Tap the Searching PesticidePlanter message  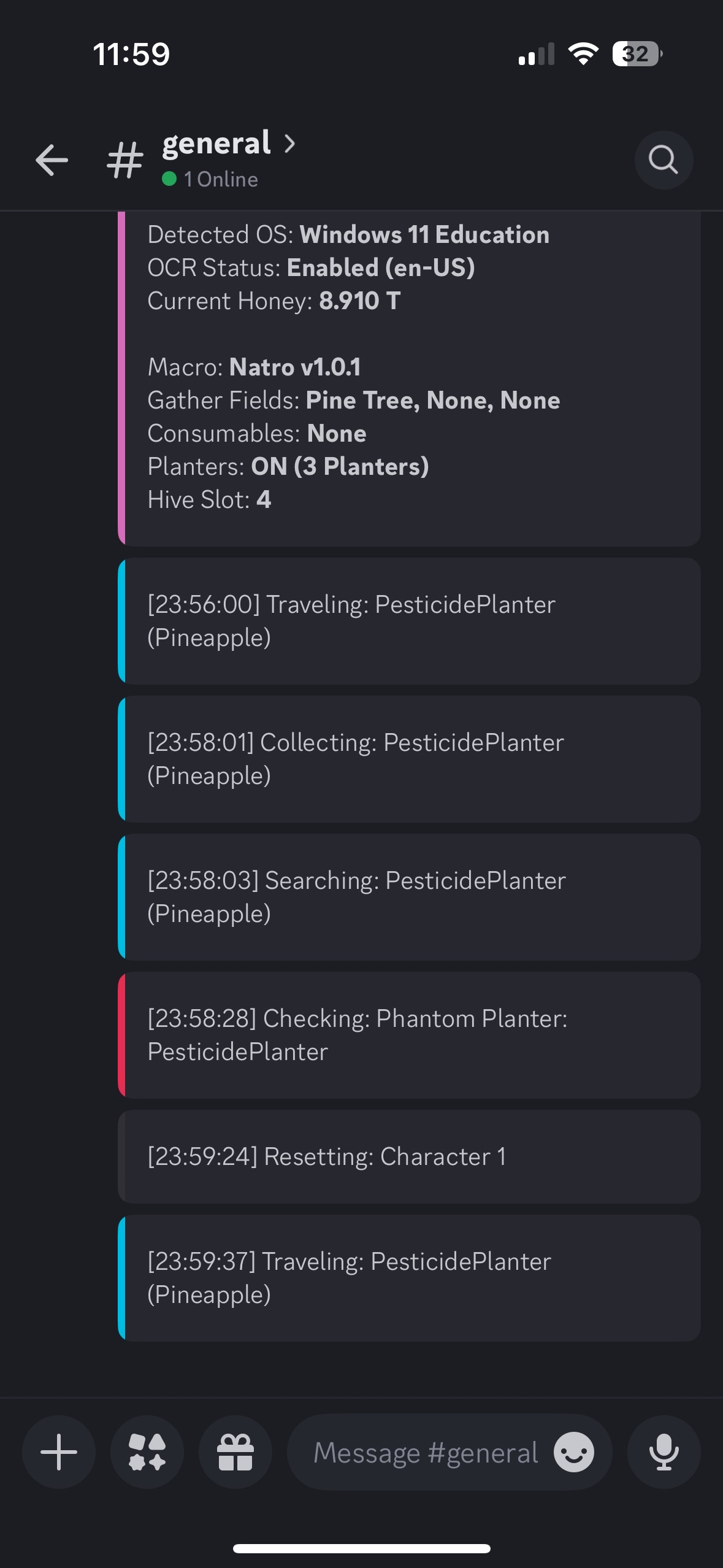(x=409, y=897)
